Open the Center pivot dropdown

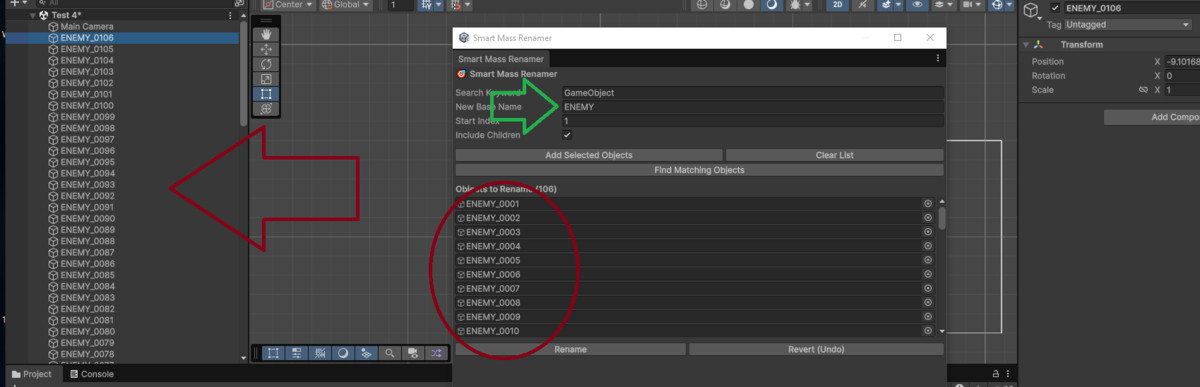click(x=288, y=5)
